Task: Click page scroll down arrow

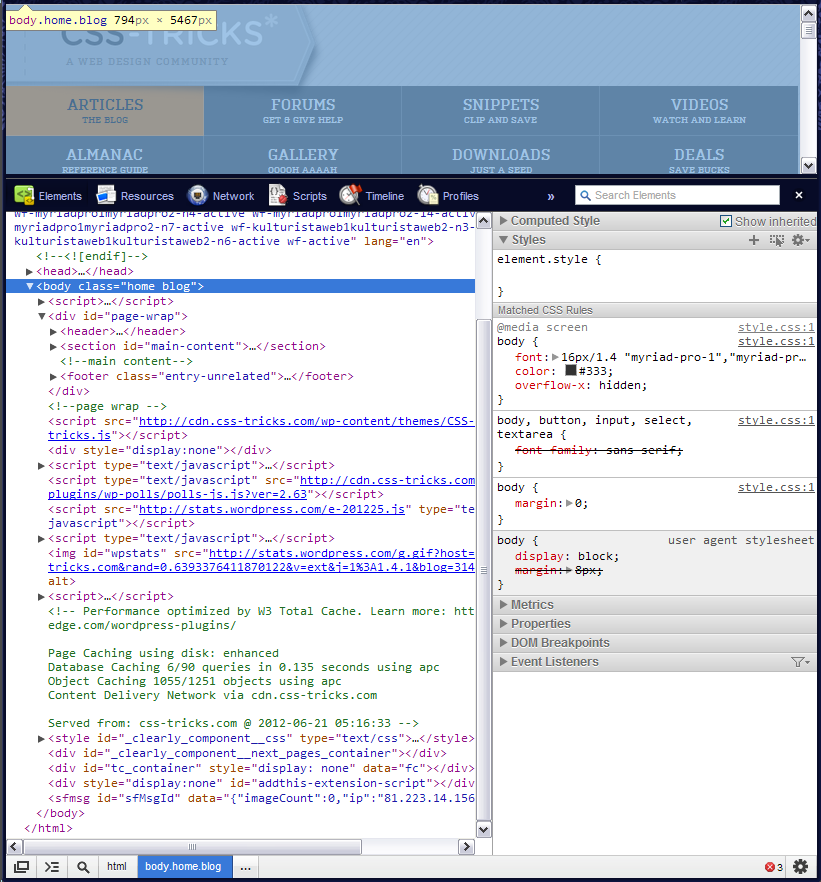Action: click(808, 165)
